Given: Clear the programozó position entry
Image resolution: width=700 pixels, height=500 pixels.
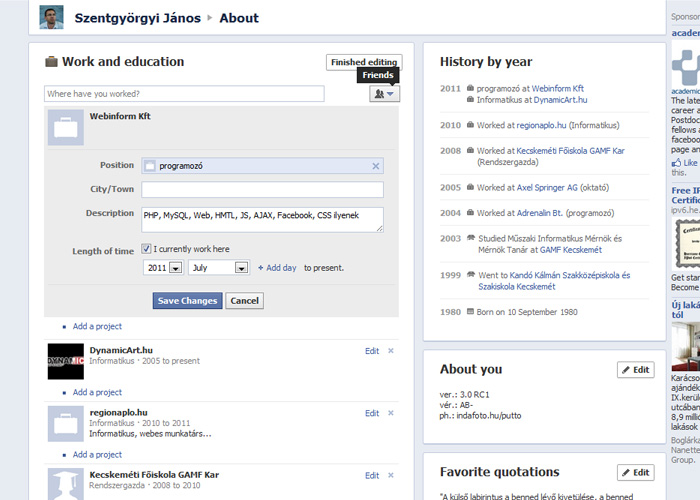Looking at the screenshot, I should pyautogui.click(x=376, y=166).
